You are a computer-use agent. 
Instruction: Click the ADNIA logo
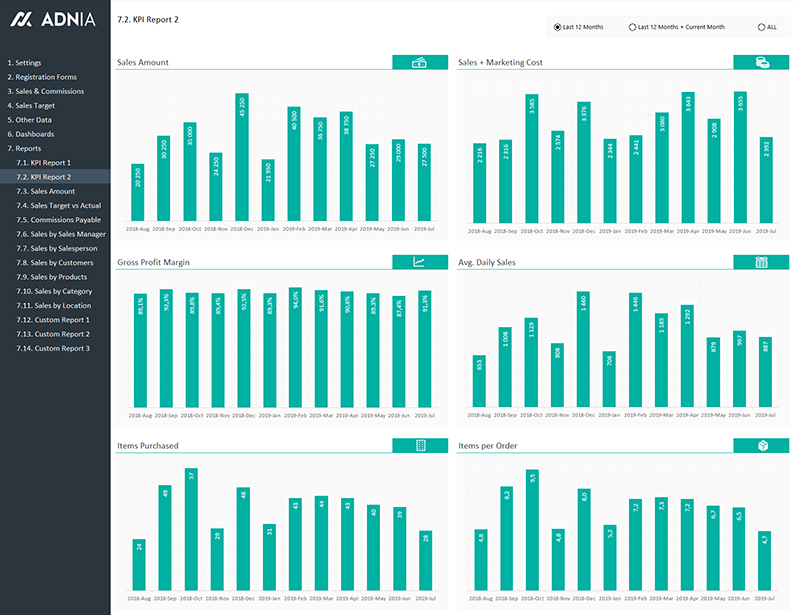click(53, 20)
